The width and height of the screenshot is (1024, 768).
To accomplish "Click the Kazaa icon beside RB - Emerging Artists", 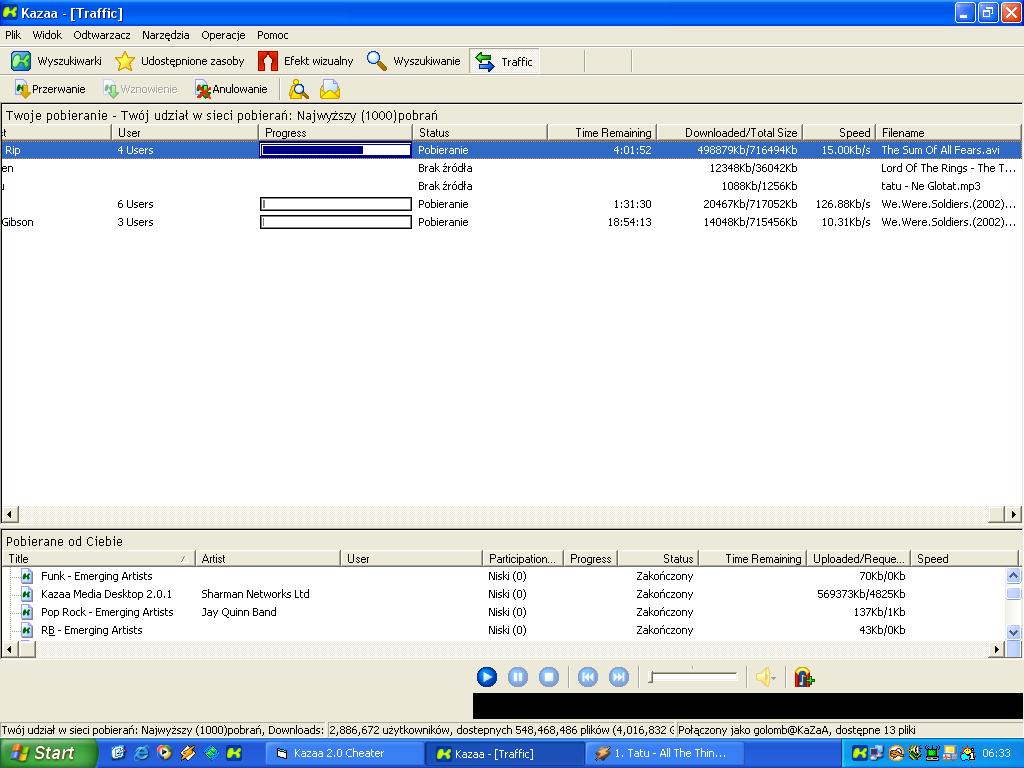I will click(27, 630).
